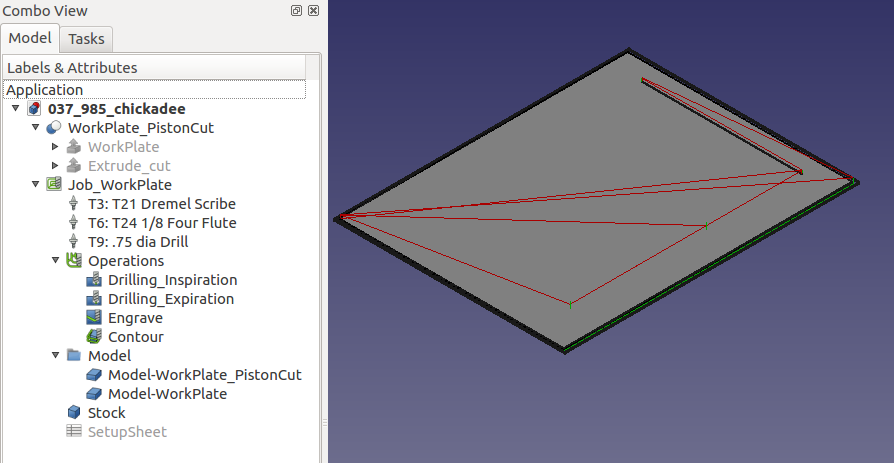This screenshot has width=894, height=463.
Task: Click the Job_WorkPlate job icon
Action: pos(54,185)
